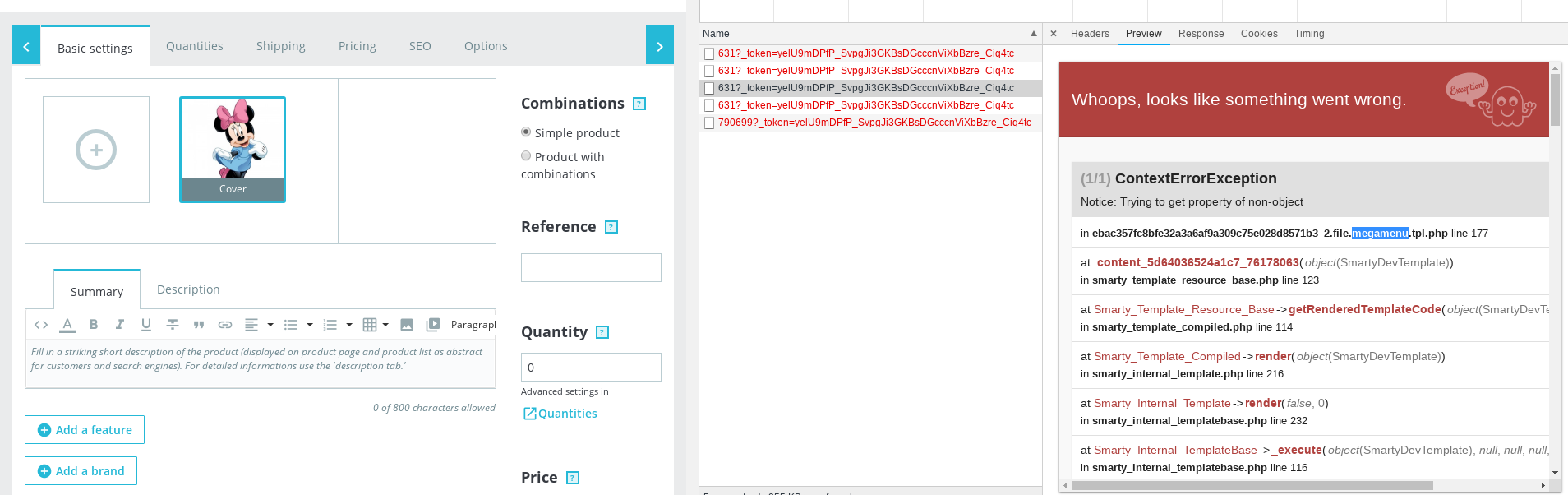Insert an image using the picture icon
This screenshot has width=1568, height=495.
[x=407, y=325]
